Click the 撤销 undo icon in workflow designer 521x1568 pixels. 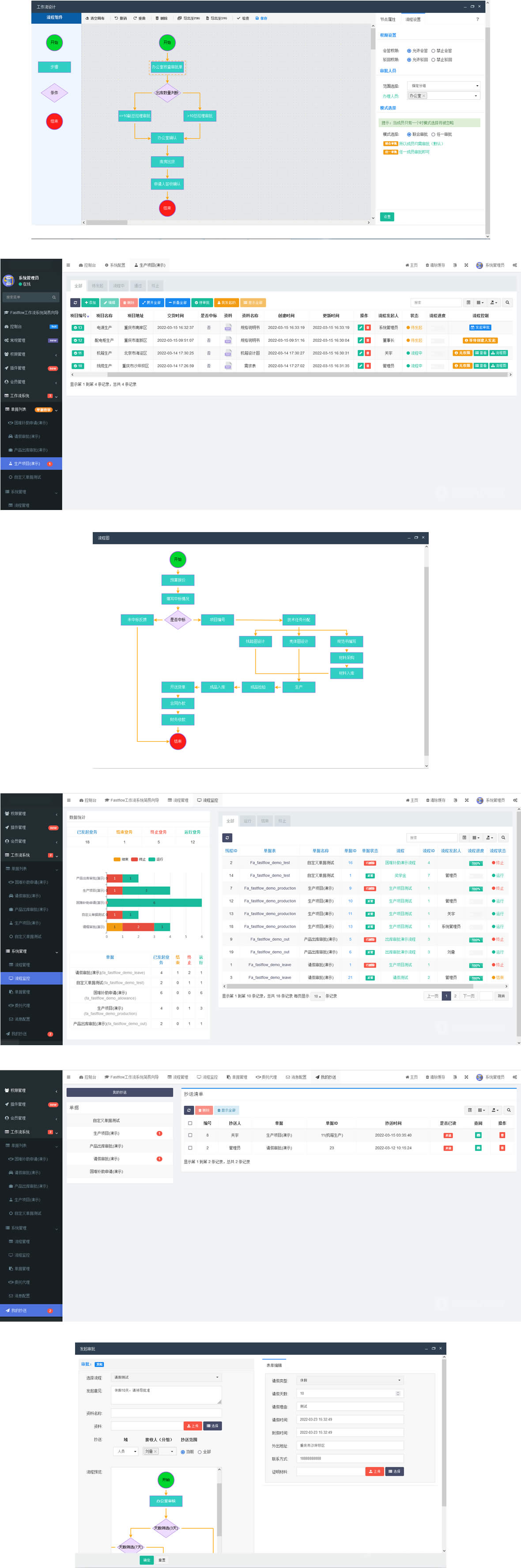pyautogui.click(x=116, y=18)
